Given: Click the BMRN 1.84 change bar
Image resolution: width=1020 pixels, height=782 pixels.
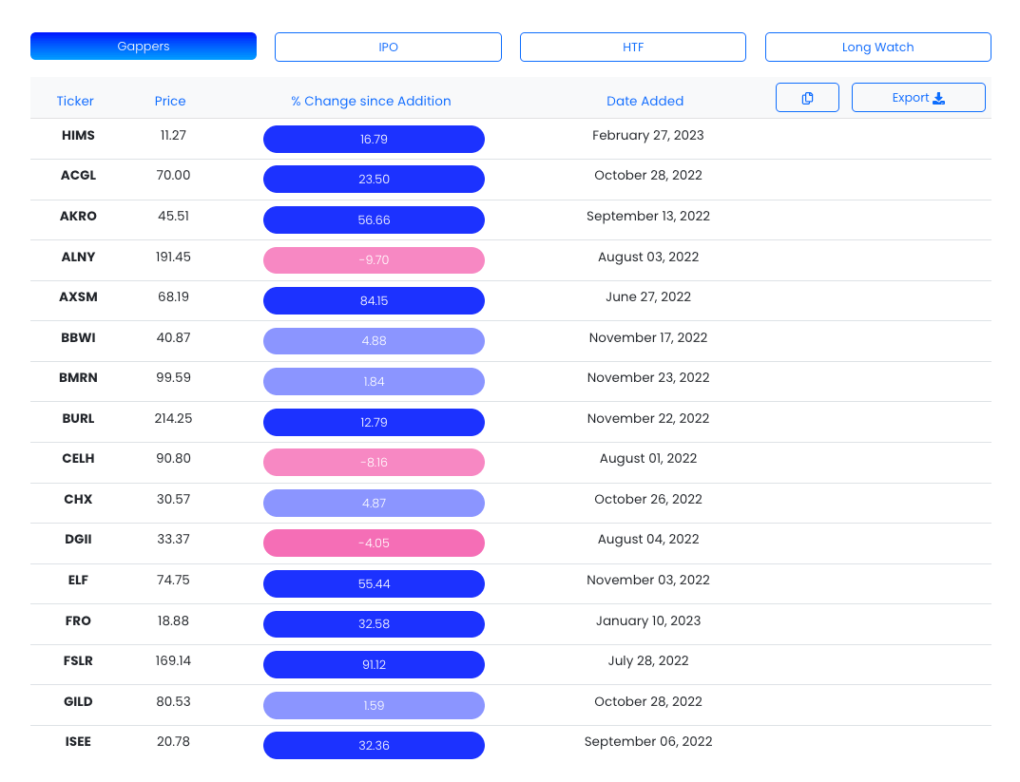Looking at the screenshot, I should [x=374, y=381].
